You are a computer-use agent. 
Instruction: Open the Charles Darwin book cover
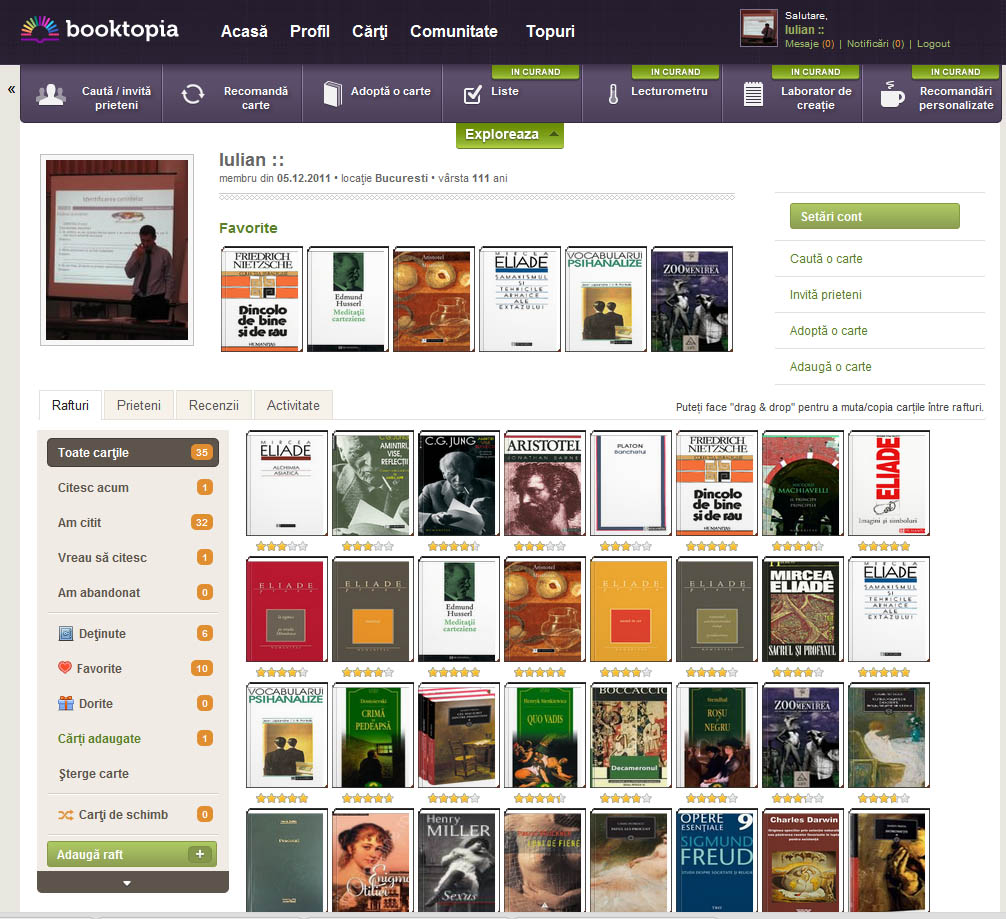(803, 860)
